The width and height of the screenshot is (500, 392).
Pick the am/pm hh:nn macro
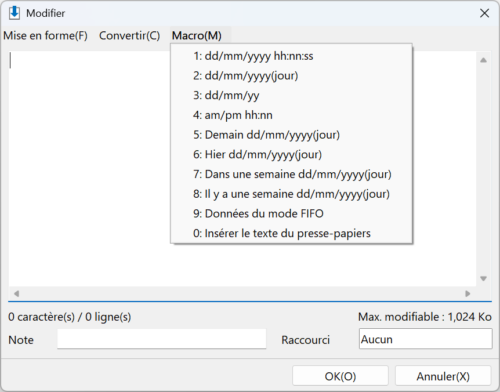(291, 115)
